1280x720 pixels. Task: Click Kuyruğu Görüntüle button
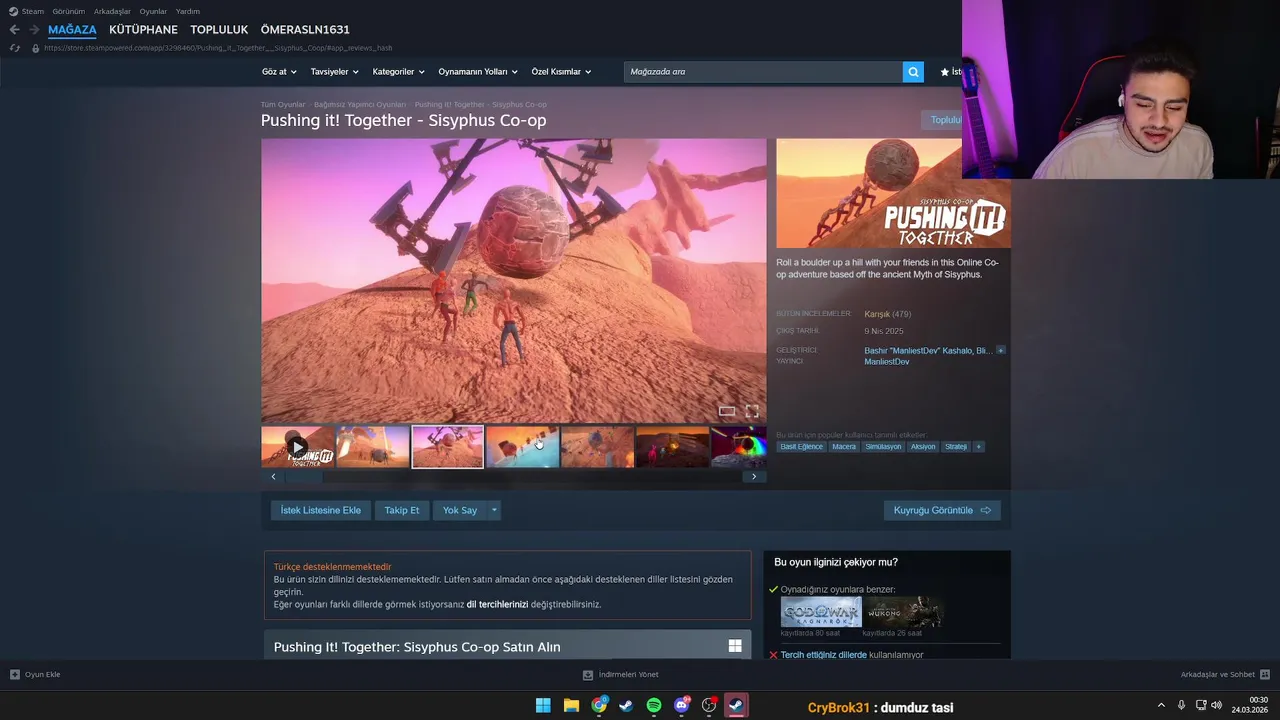point(942,510)
